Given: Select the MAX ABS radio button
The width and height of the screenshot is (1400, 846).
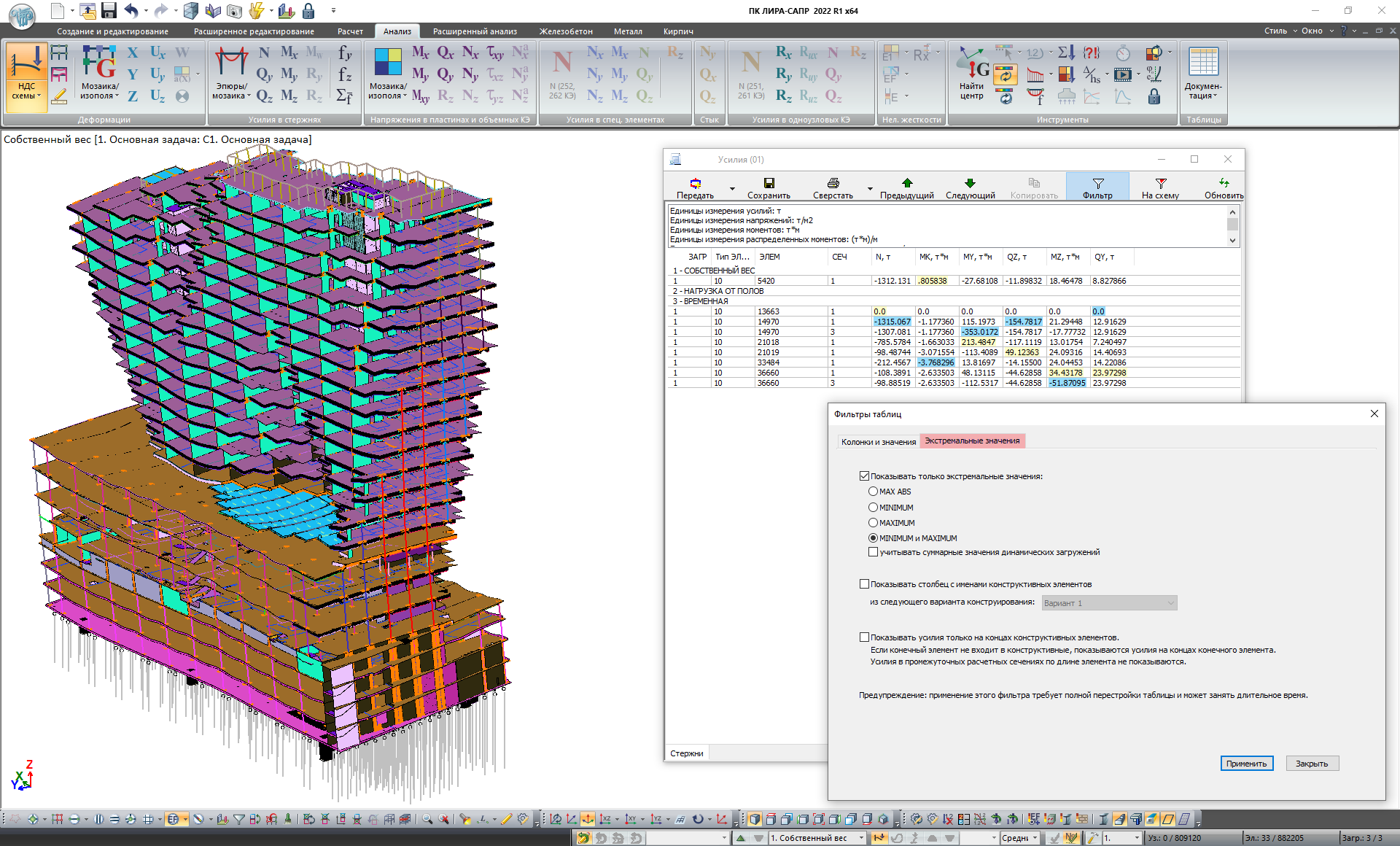Looking at the screenshot, I should [873, 492].
